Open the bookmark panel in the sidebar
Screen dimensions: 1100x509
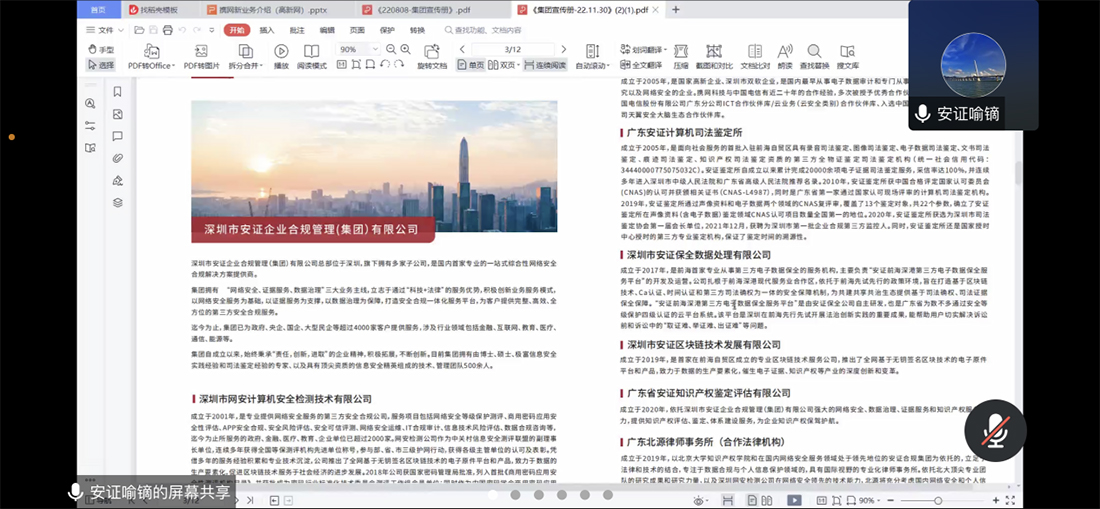(118, 91)
